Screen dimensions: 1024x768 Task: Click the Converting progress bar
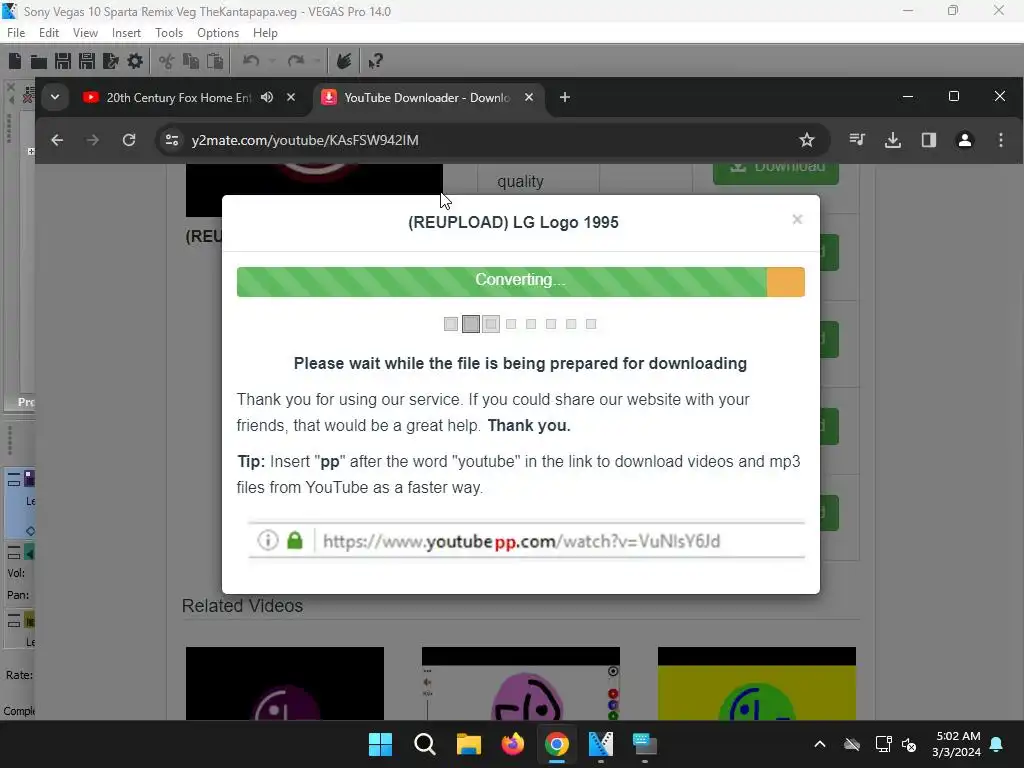pyautogui.click(x=520, y=281)
